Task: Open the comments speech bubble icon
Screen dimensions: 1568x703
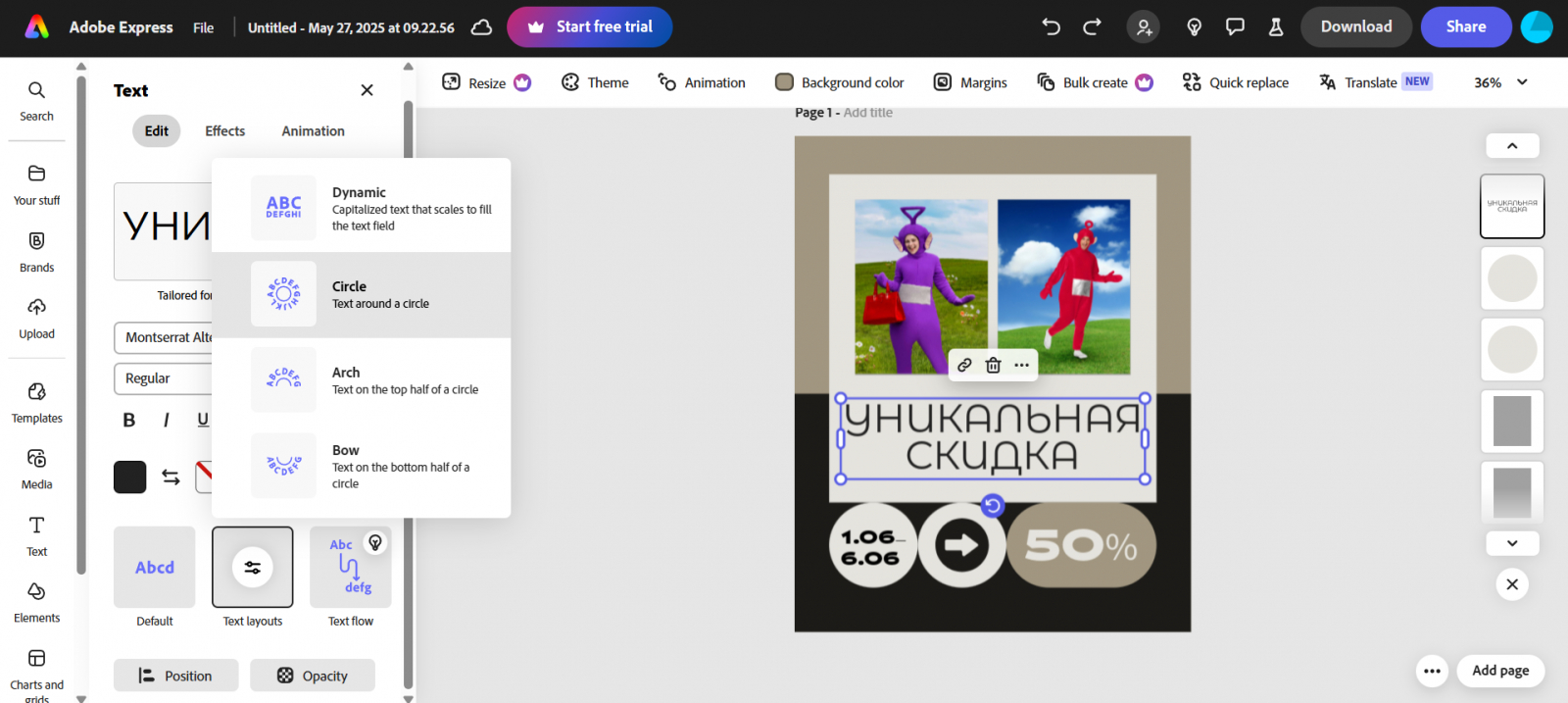Action: coord(1235,26)
